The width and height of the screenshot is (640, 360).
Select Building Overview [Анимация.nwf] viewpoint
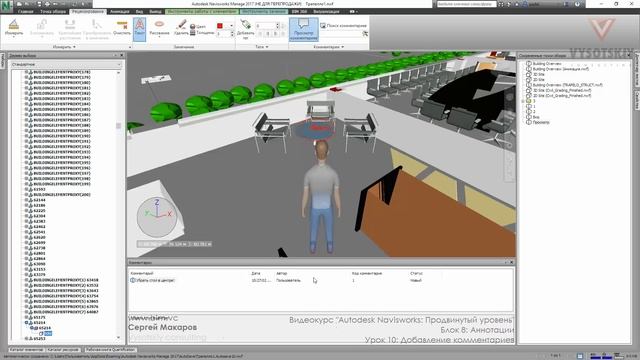(x=561, y=69)
